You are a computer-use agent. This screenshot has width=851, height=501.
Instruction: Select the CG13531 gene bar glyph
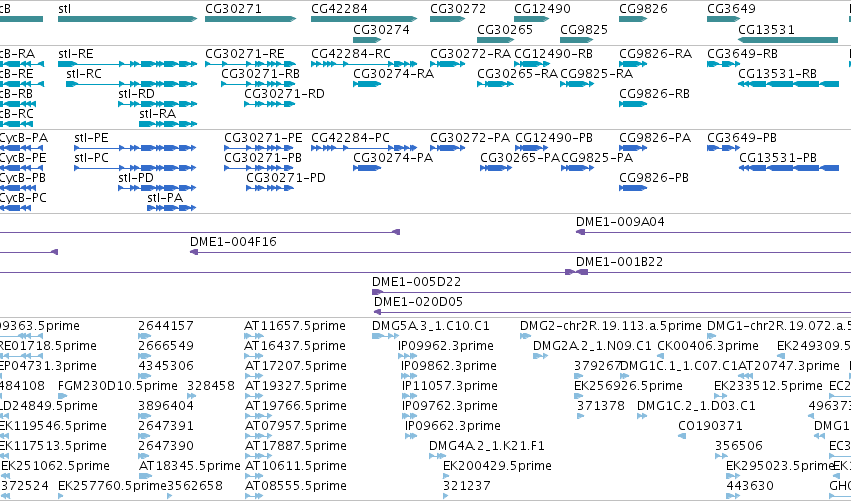tap(788, 40)
